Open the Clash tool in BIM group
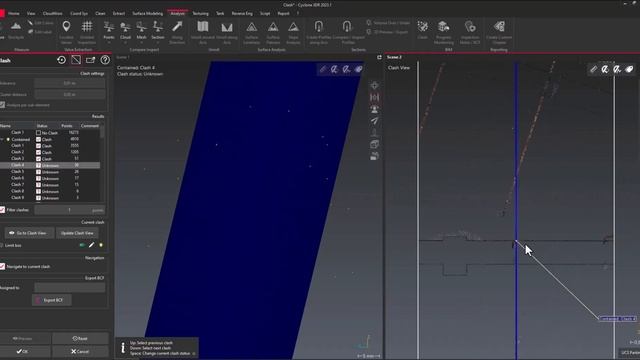 tap(422, 29)
